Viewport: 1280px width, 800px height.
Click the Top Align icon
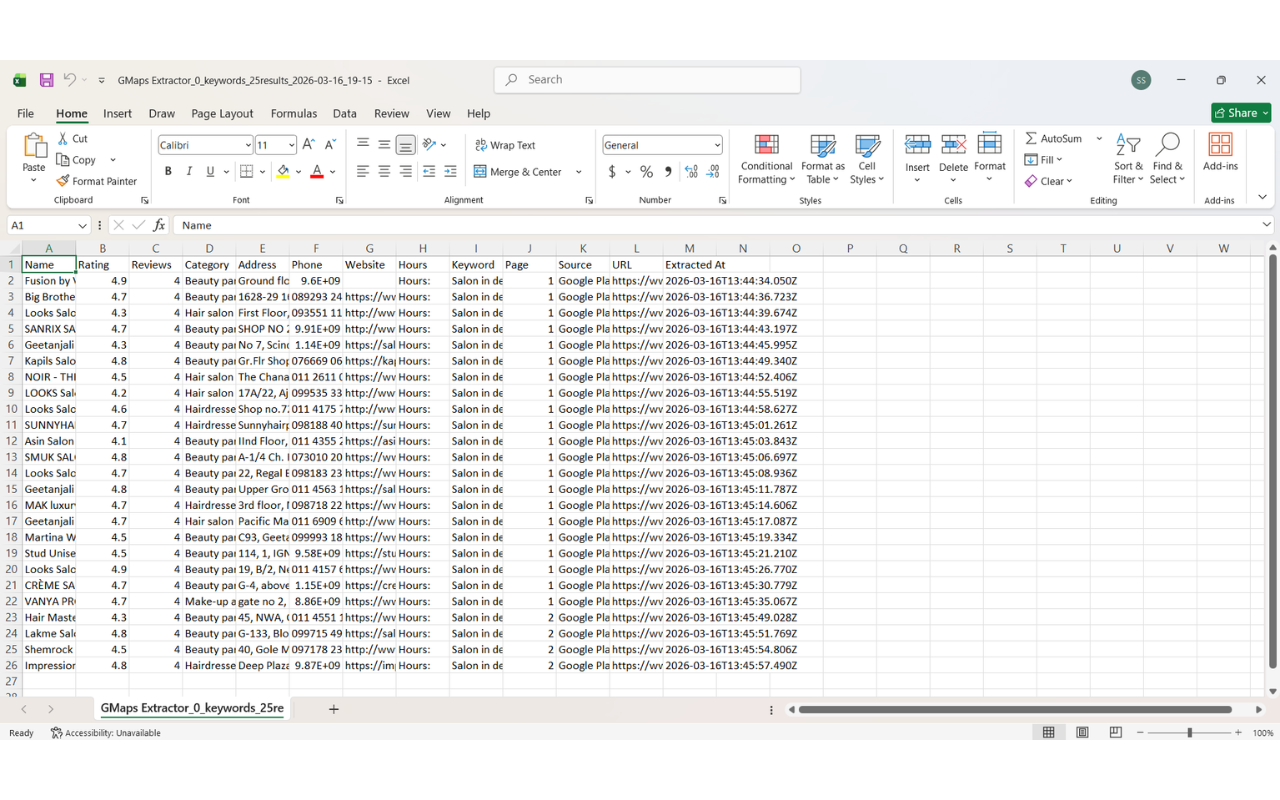tap(363, 145)
